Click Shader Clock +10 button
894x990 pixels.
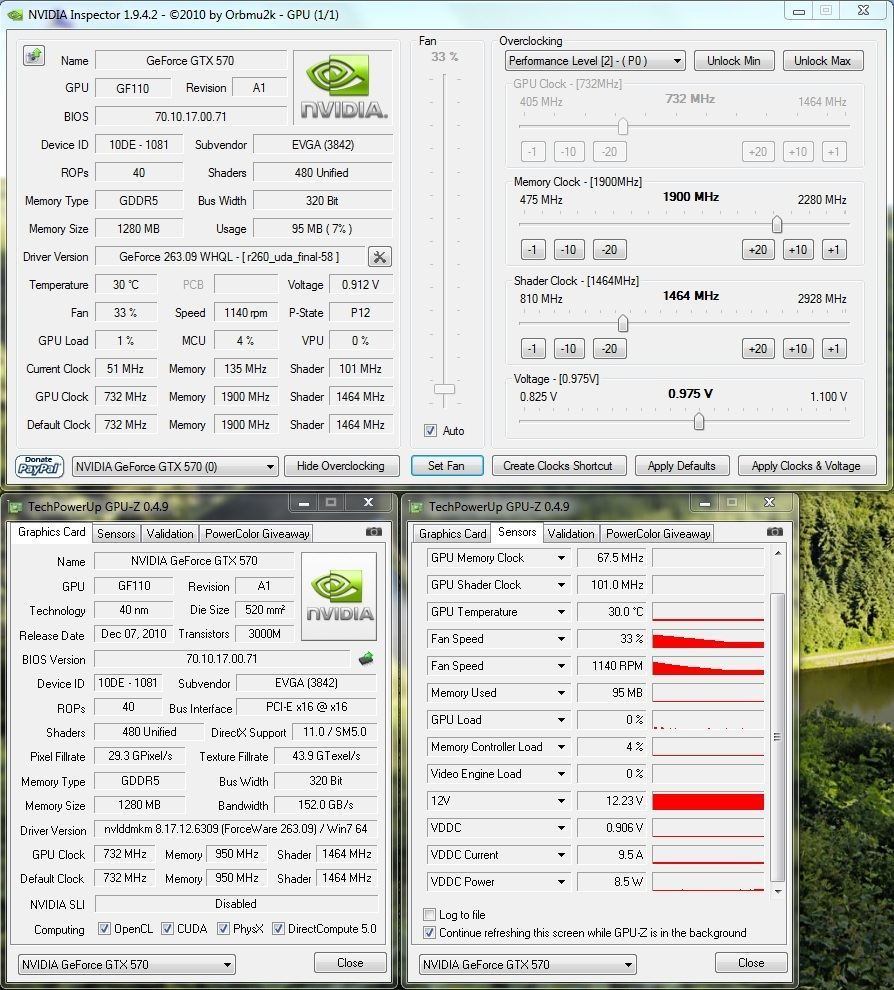(x=798, y=349)
